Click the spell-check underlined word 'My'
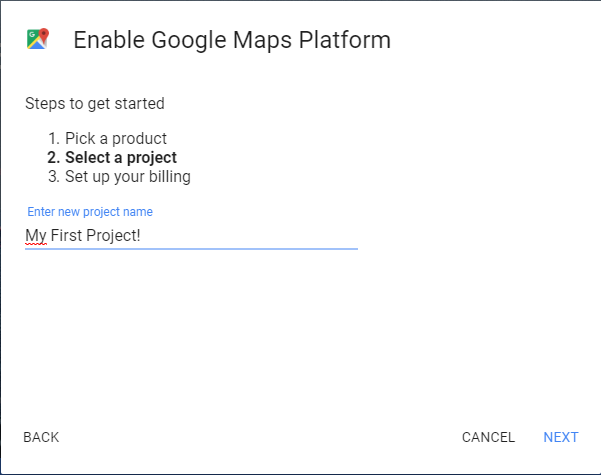 pos(36,235)
